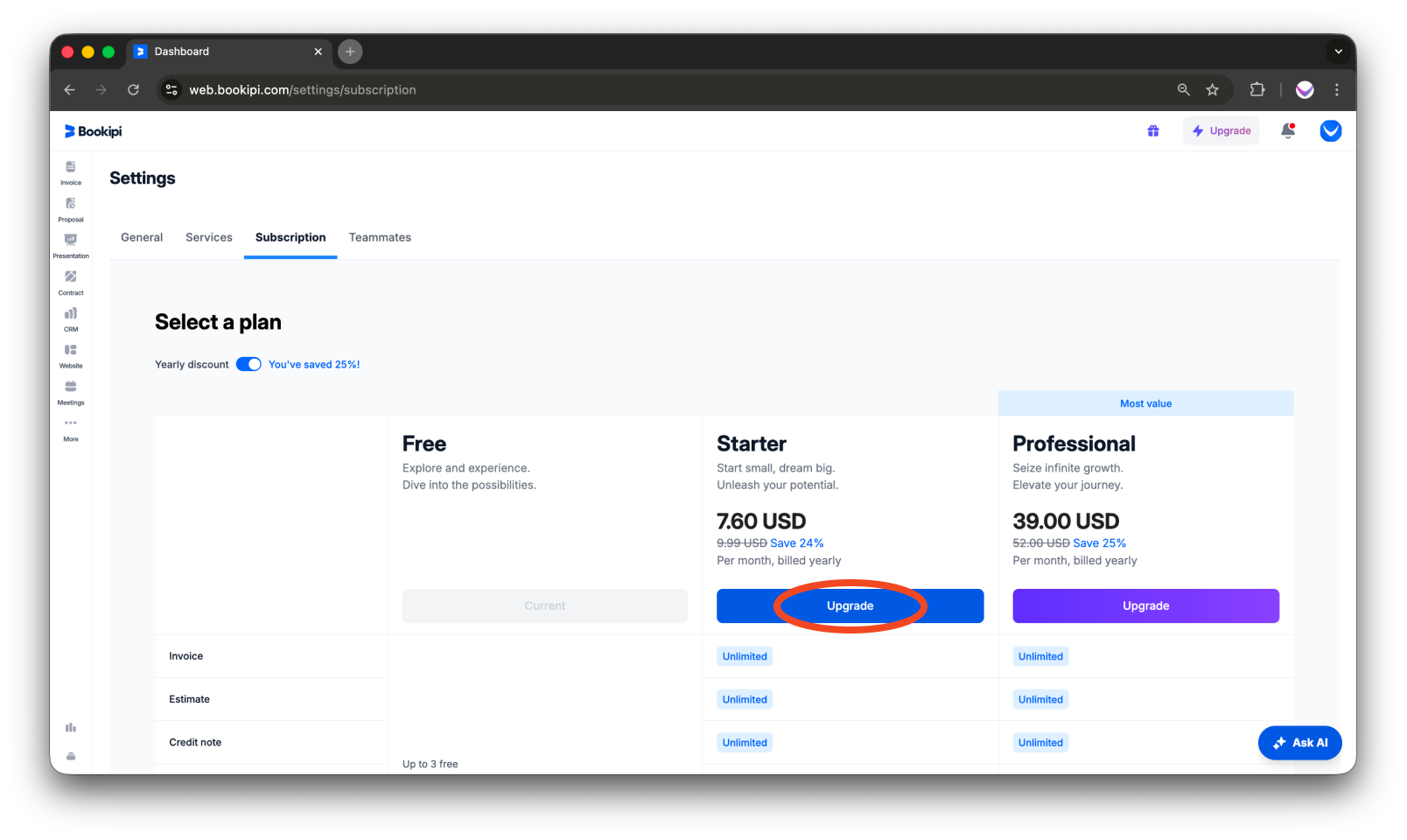The height and width of the screenshot is (840, 1407).
Task: Open the notifications bell
Action: click(x=1288, y=130)
